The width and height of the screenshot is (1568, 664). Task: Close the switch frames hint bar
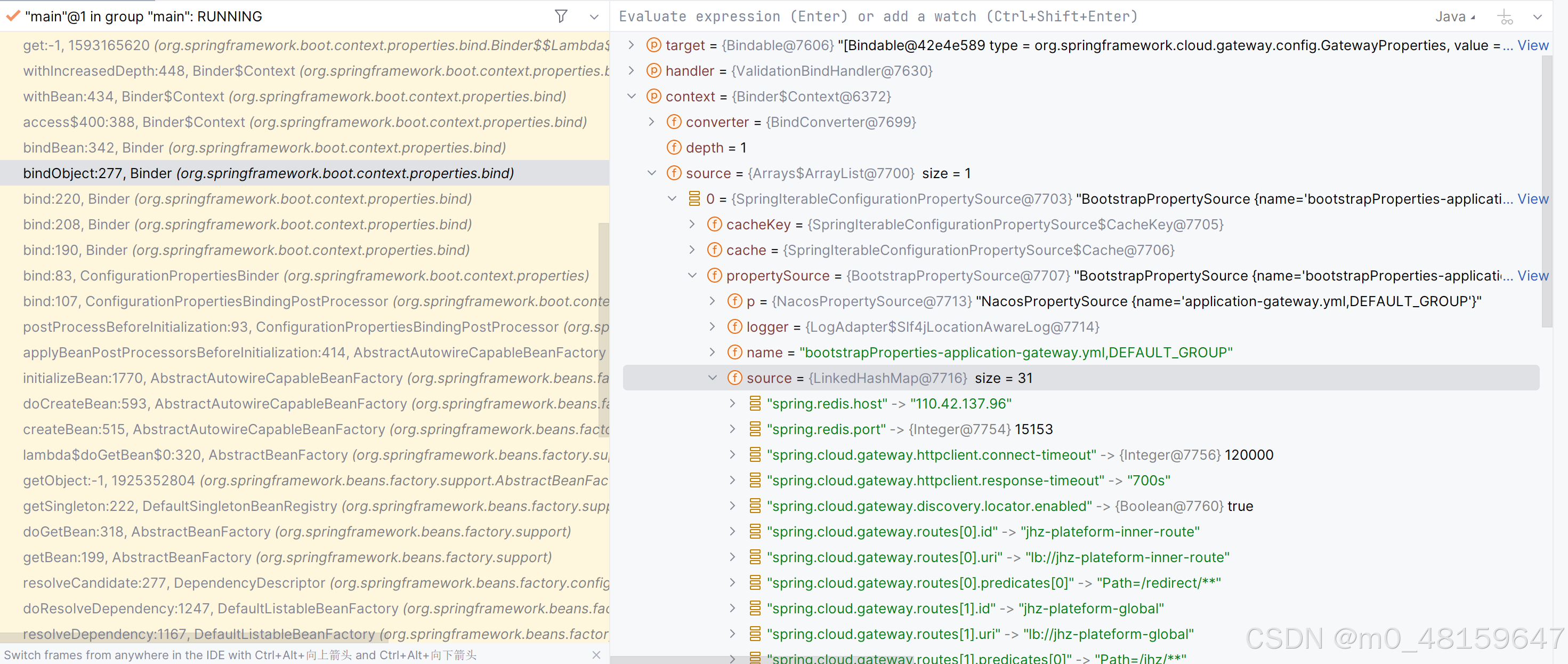pos(596,654)
